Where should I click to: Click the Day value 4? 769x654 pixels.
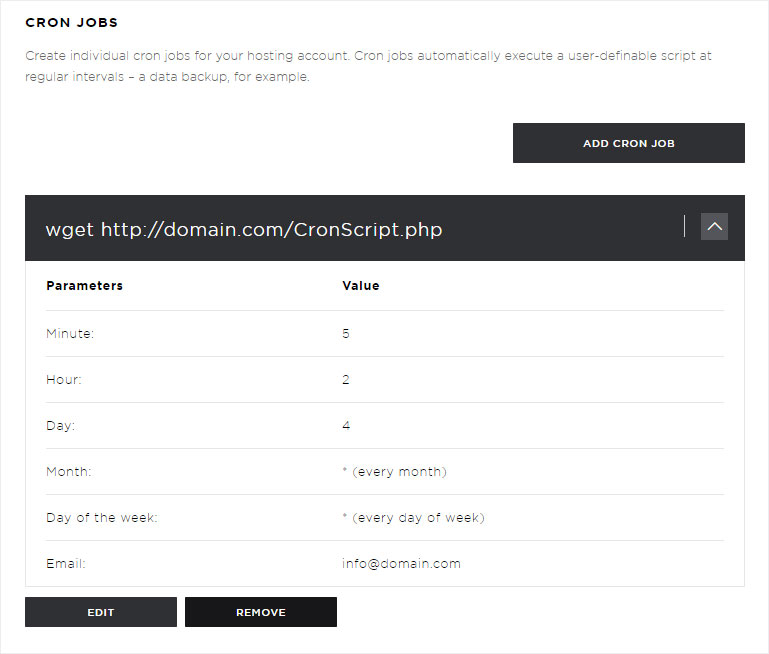pos(346,426)
